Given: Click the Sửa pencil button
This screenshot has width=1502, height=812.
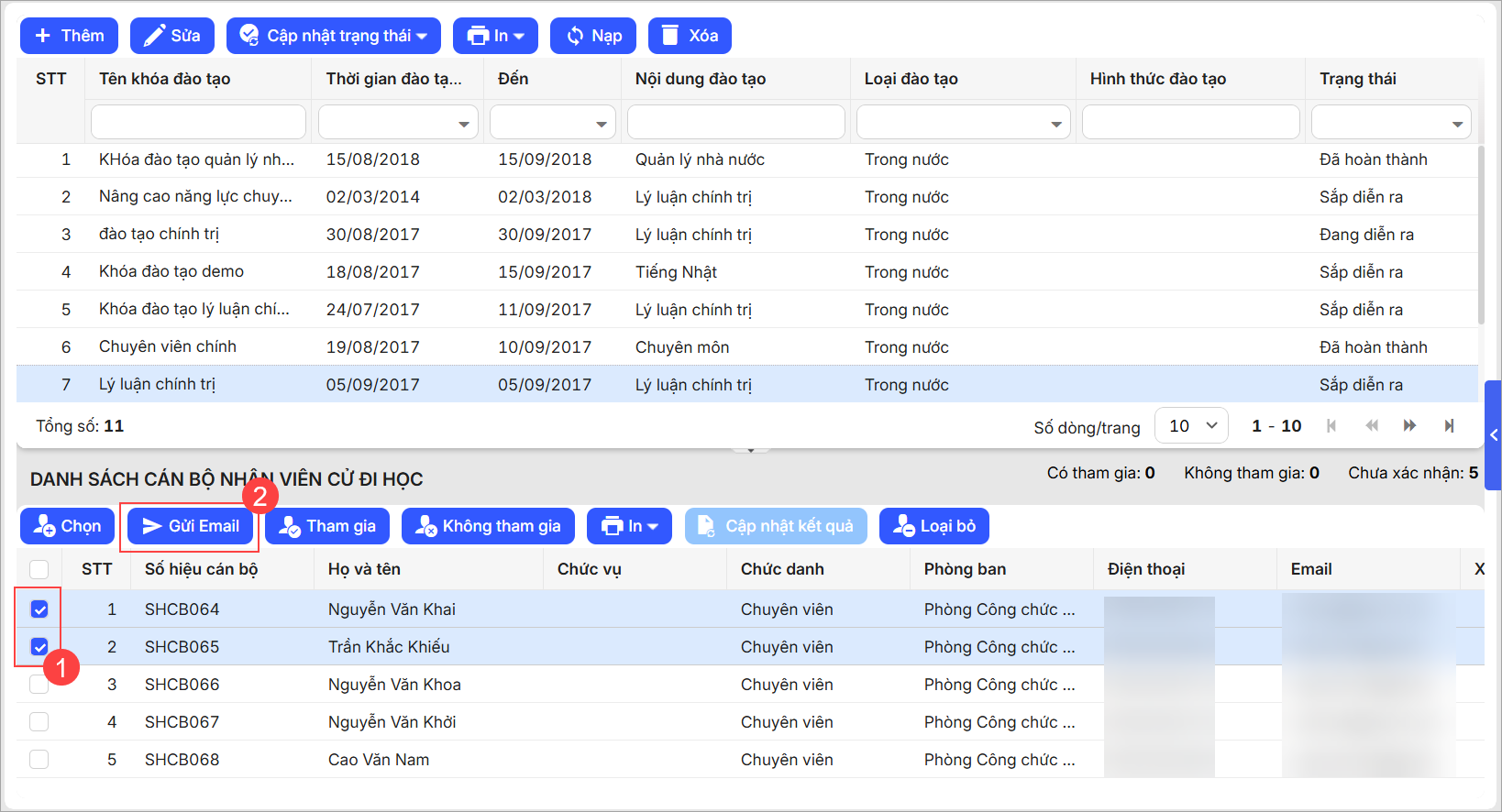Looking at the screenshot, I should (x=172, y=36).
